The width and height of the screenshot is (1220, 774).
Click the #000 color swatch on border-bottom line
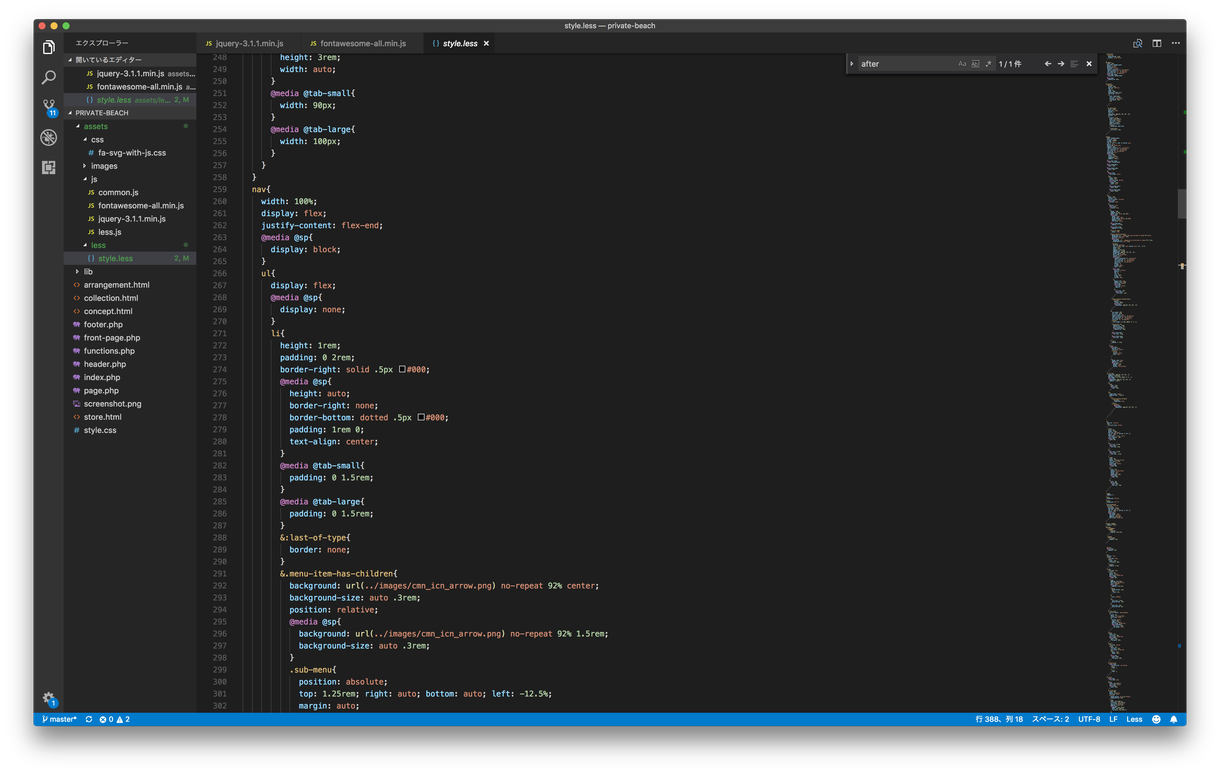click(421, 418)
